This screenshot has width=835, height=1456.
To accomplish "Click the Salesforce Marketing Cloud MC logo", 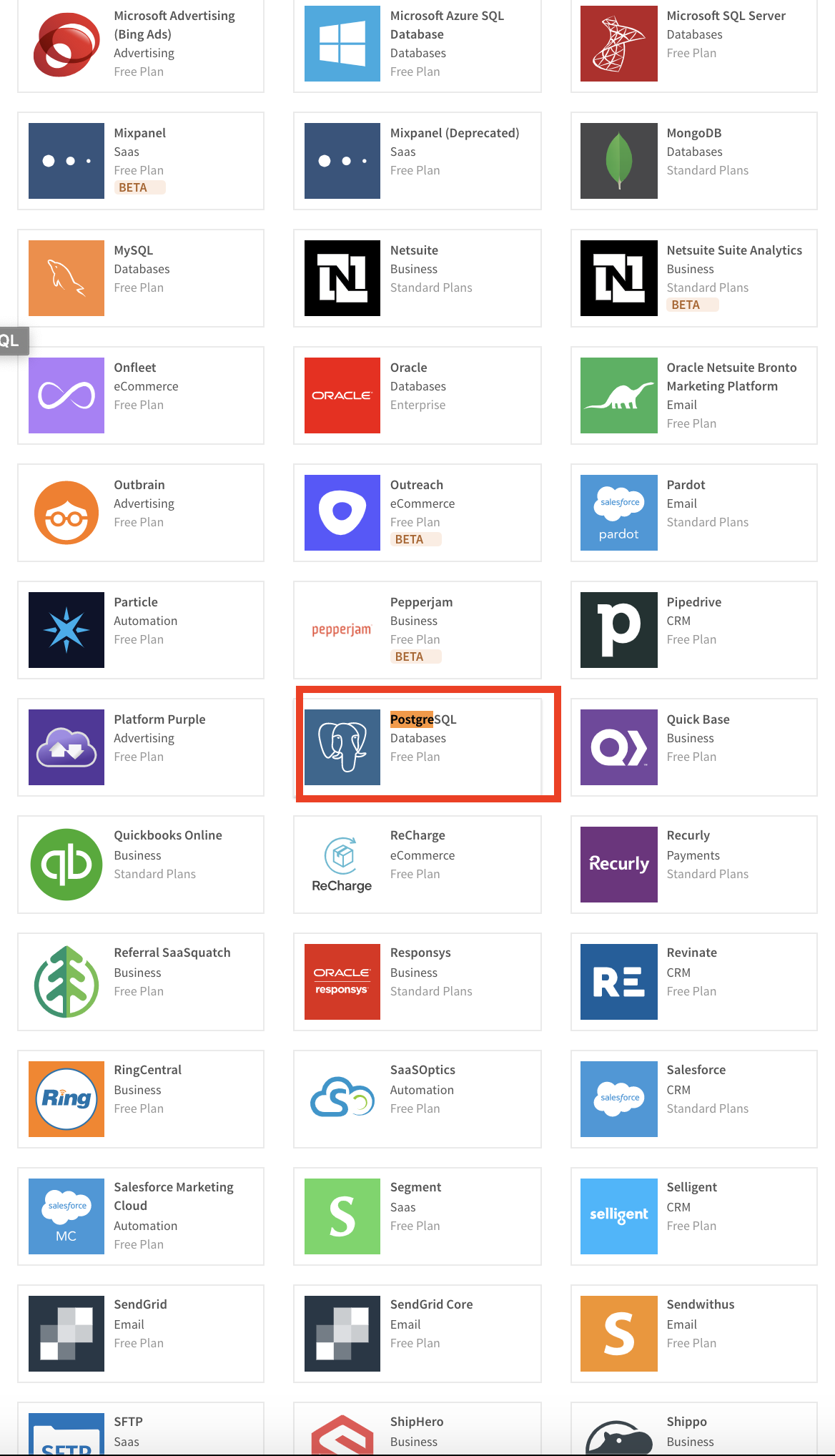I will coord(66,1216).
